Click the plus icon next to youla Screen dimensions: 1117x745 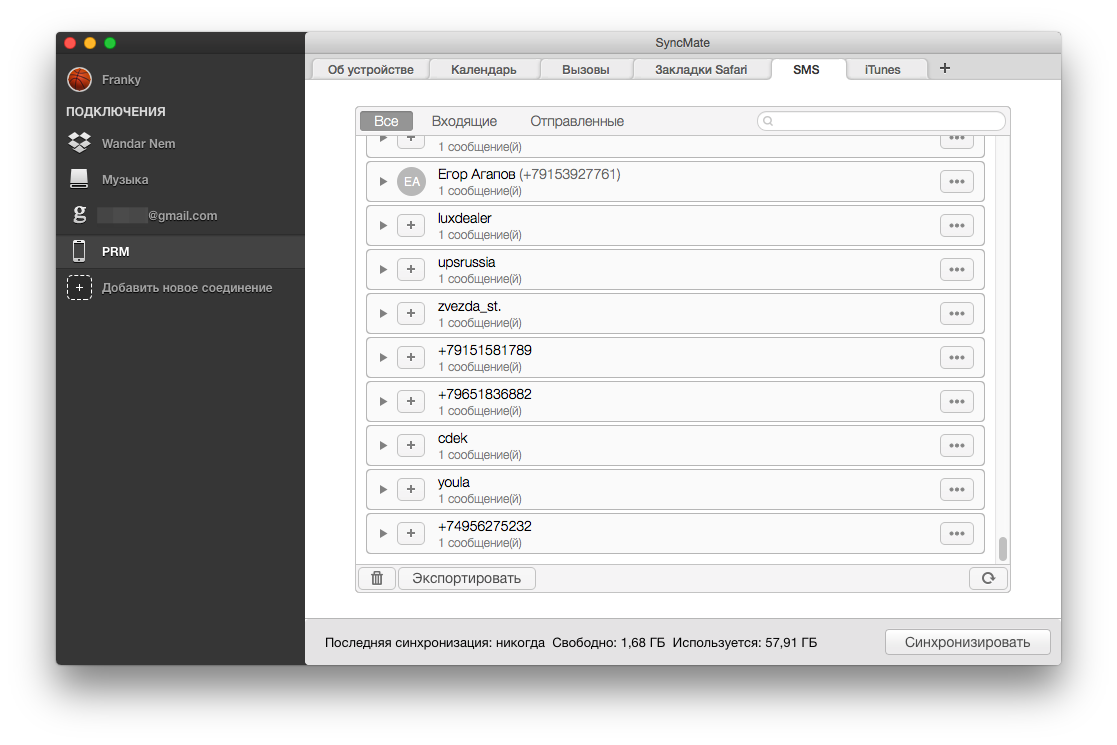point(411,489)
